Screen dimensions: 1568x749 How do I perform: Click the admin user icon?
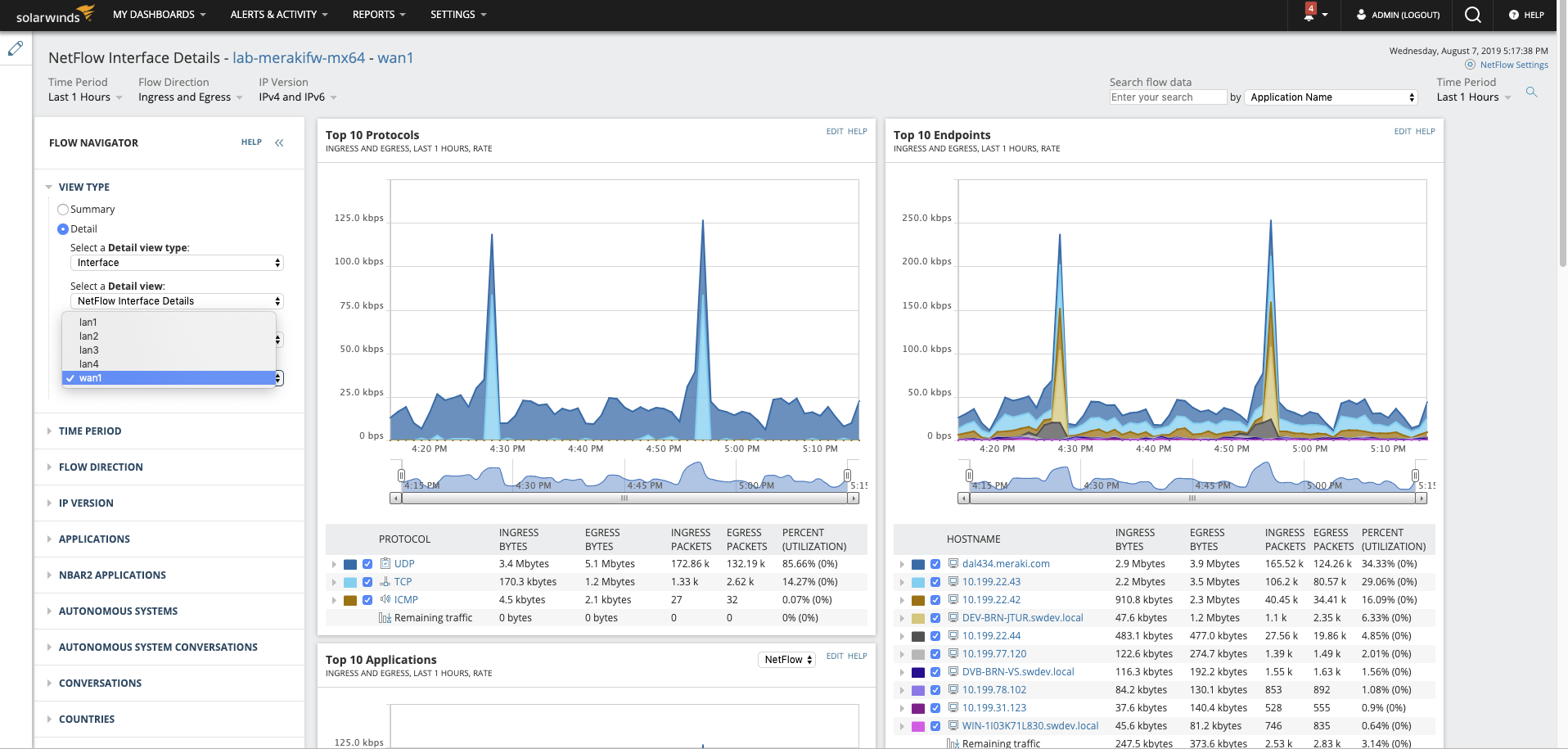click(1361, 14)
